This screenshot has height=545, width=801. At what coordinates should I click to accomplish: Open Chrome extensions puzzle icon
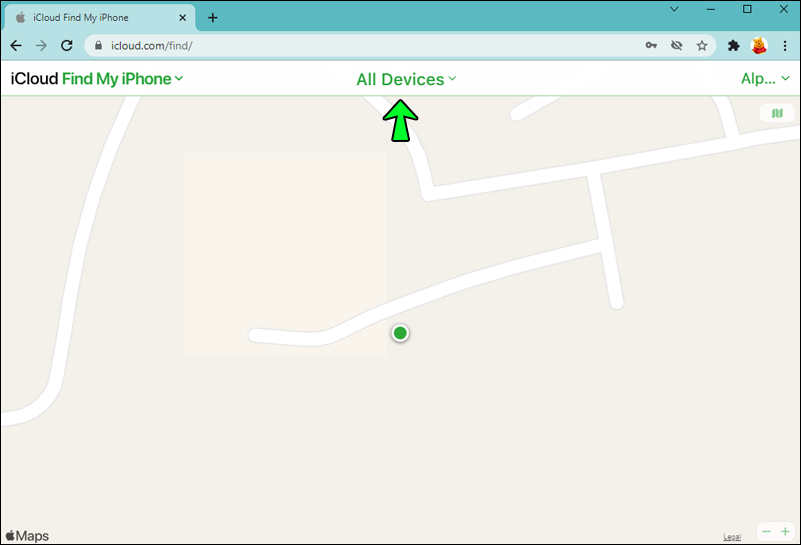(x=734, y=45)
